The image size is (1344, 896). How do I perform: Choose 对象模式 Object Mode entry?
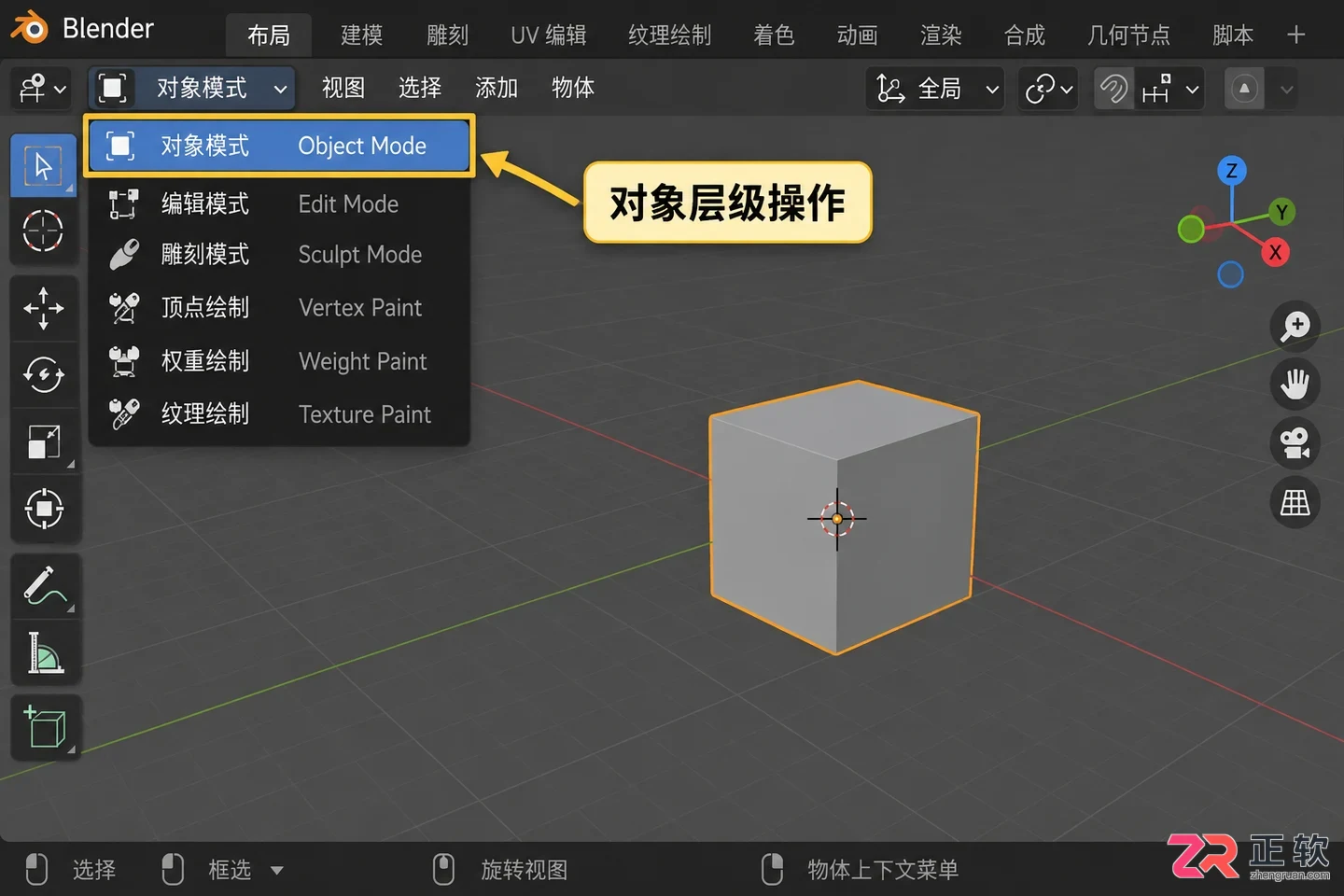pyautogui.click(x=279, y=146)
